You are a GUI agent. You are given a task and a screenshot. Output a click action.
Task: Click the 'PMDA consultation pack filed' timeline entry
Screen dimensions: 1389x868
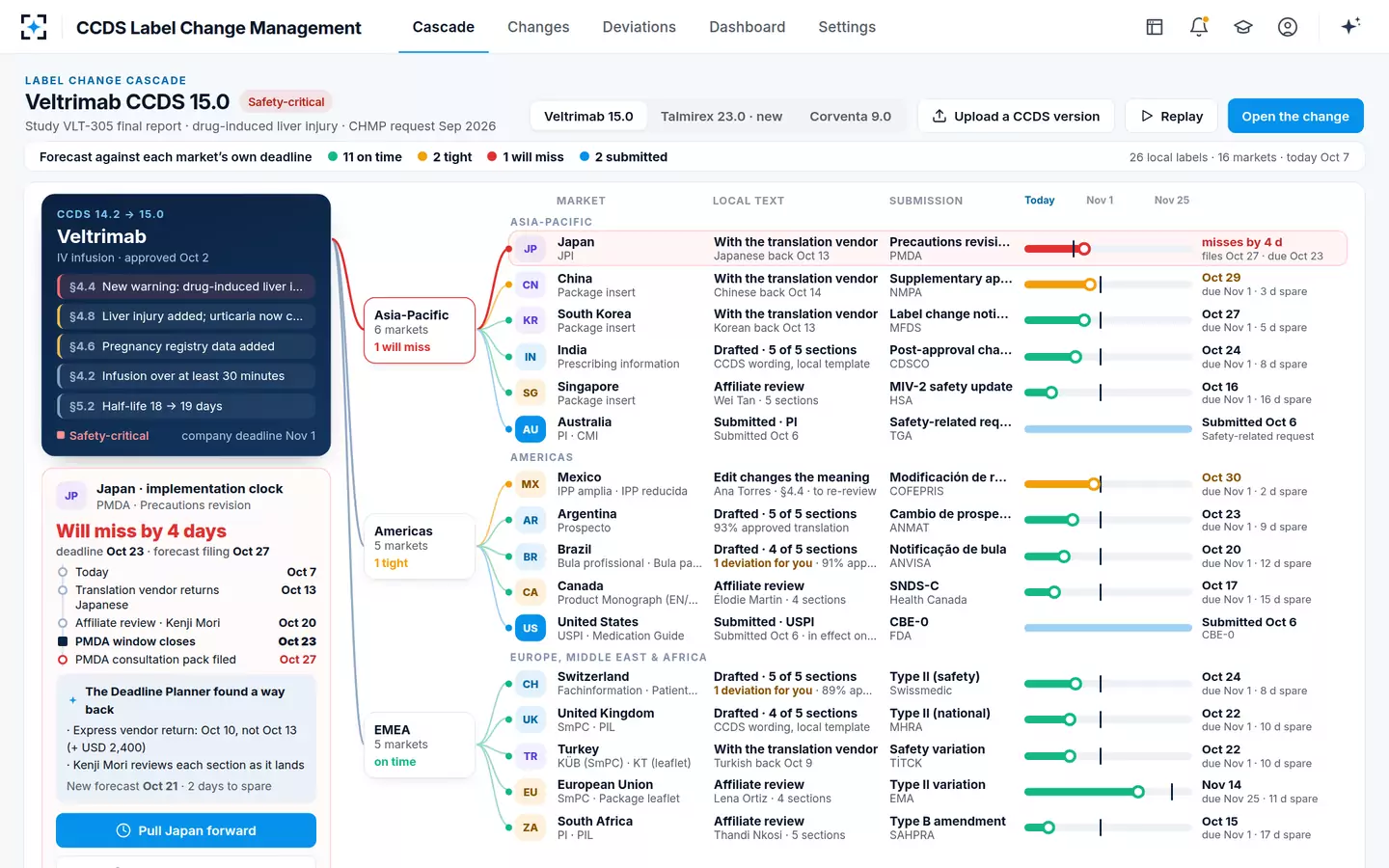coord(186,660)
